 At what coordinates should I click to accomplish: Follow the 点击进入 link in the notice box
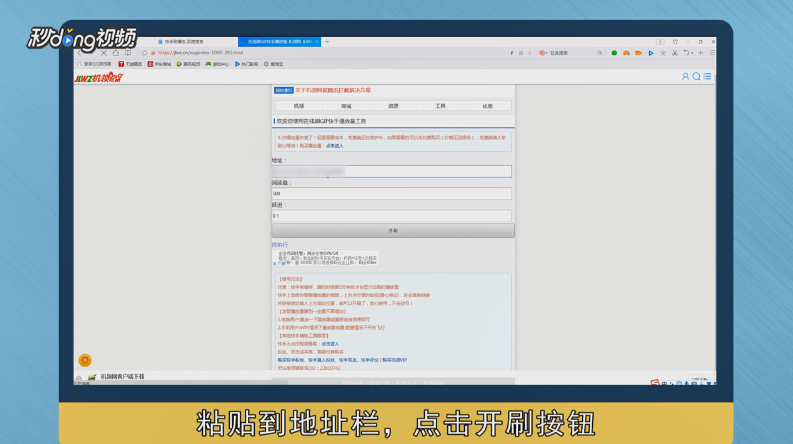[x=334, y=146]
